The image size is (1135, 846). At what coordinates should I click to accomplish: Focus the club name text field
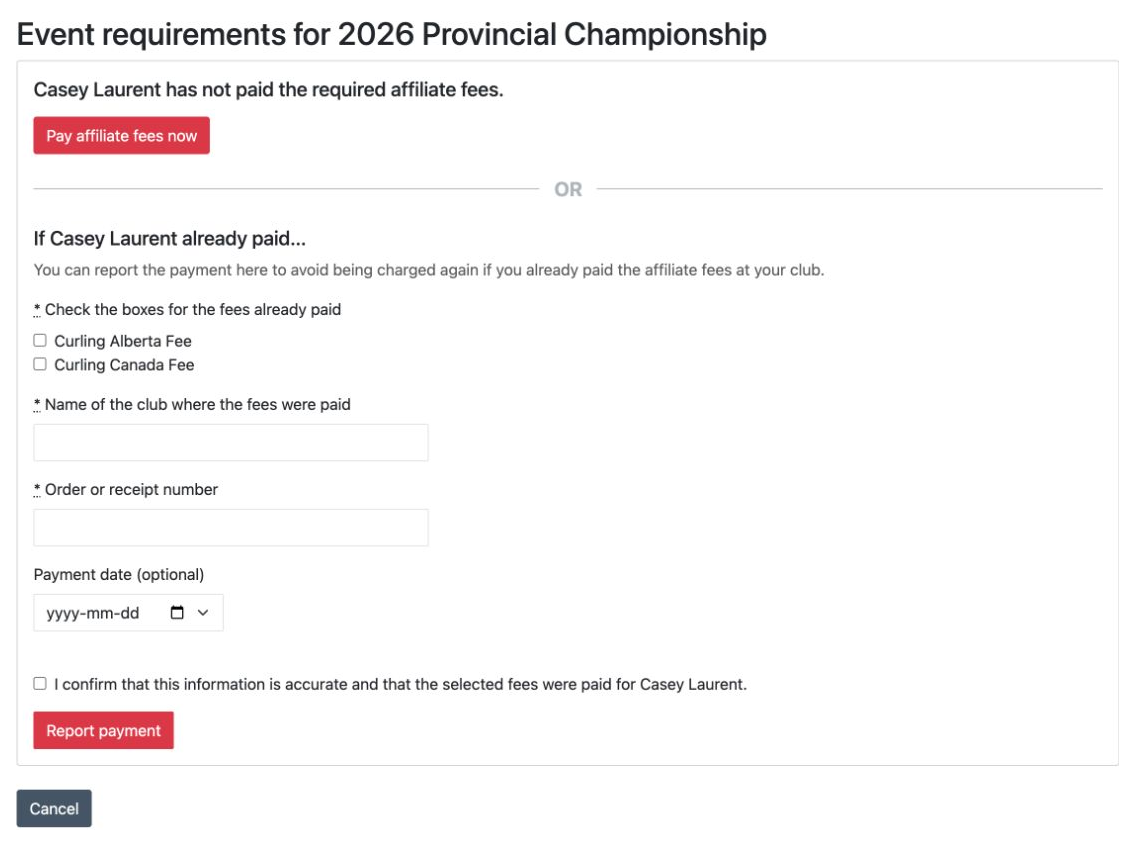coord(231,442)
